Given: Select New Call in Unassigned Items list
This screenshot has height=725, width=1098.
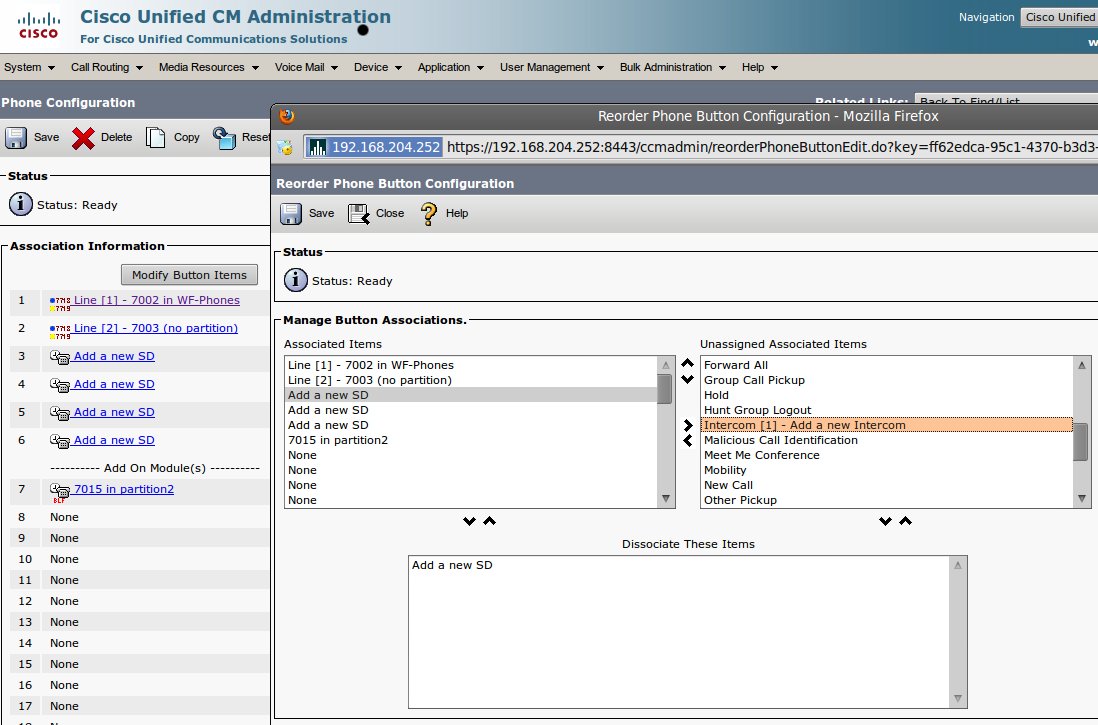Looking at the screenshot, I should pos(887,485).
